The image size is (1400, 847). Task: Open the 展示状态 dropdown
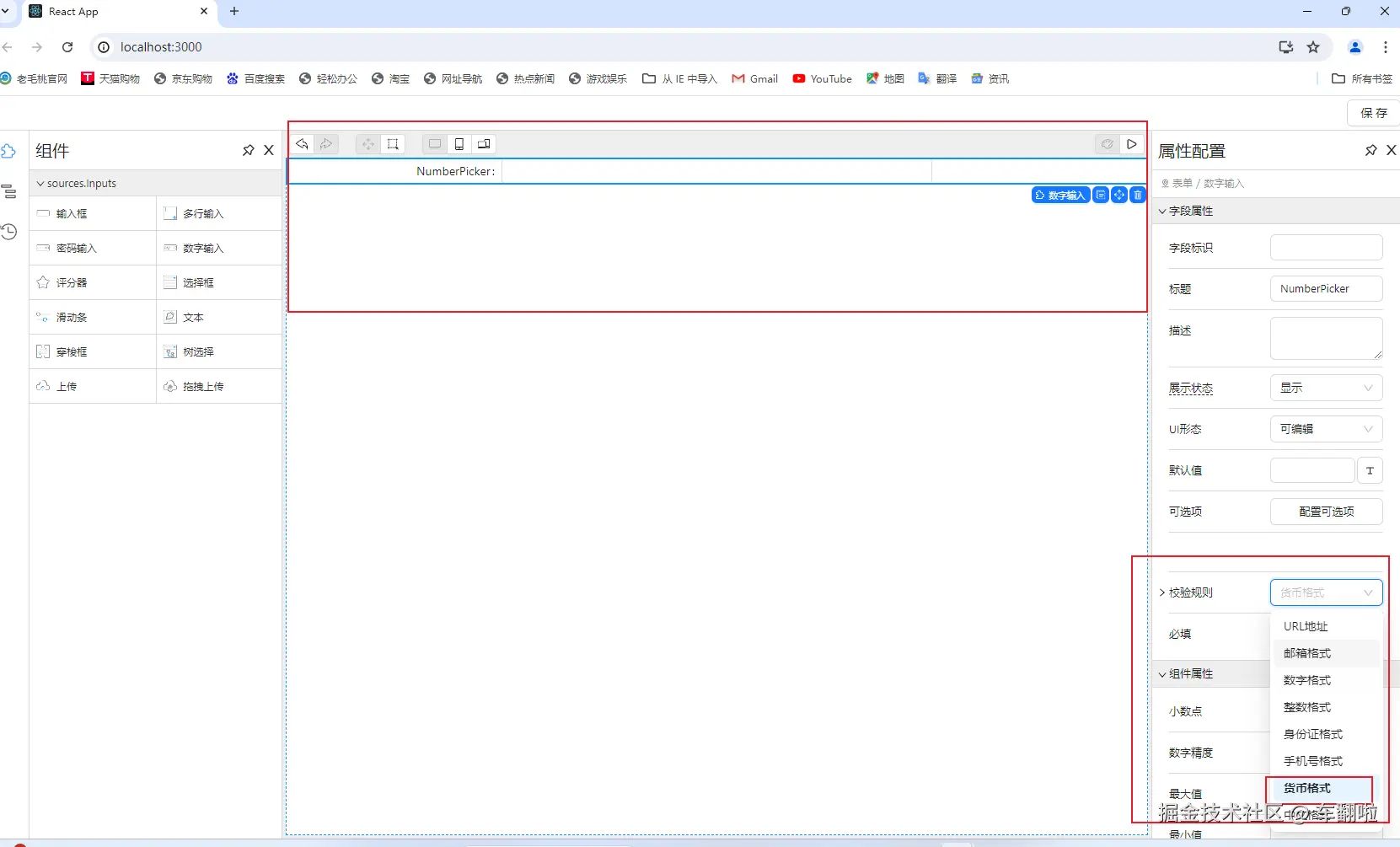[1326, 388]
